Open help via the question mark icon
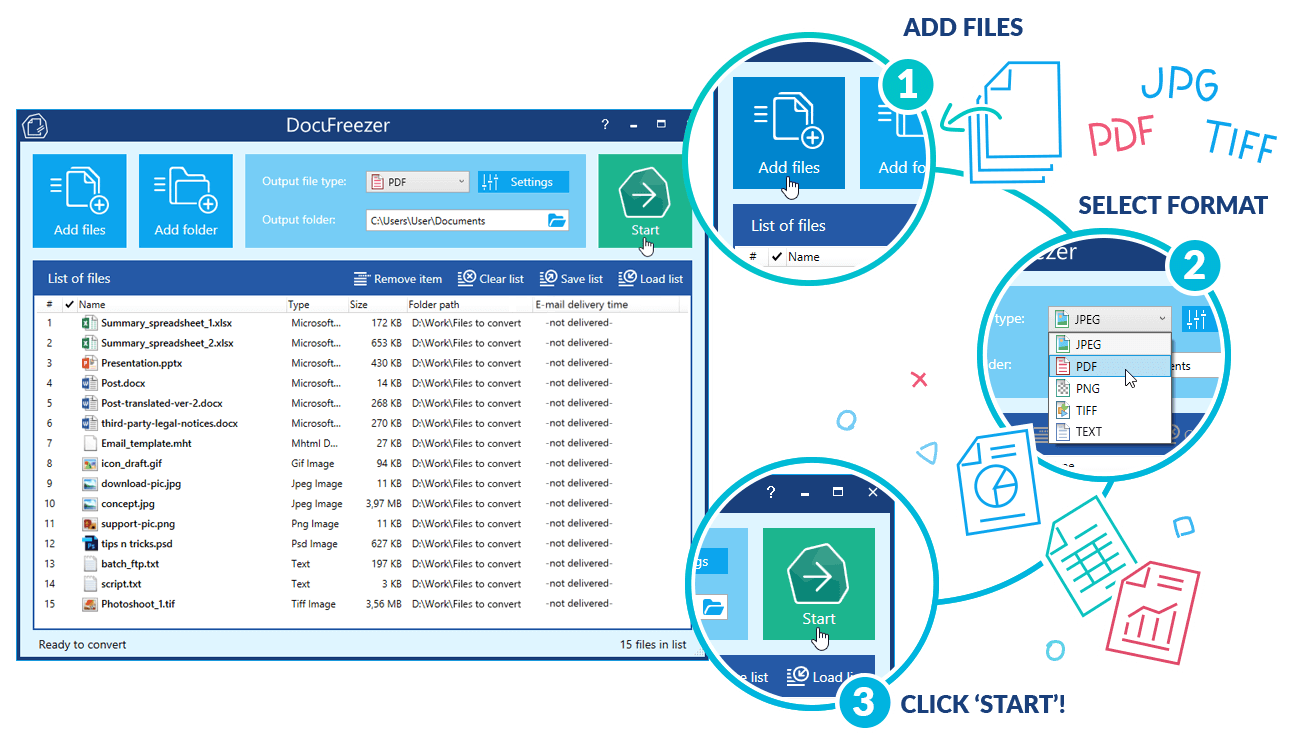1300x740 pixels. coord(604,124)
